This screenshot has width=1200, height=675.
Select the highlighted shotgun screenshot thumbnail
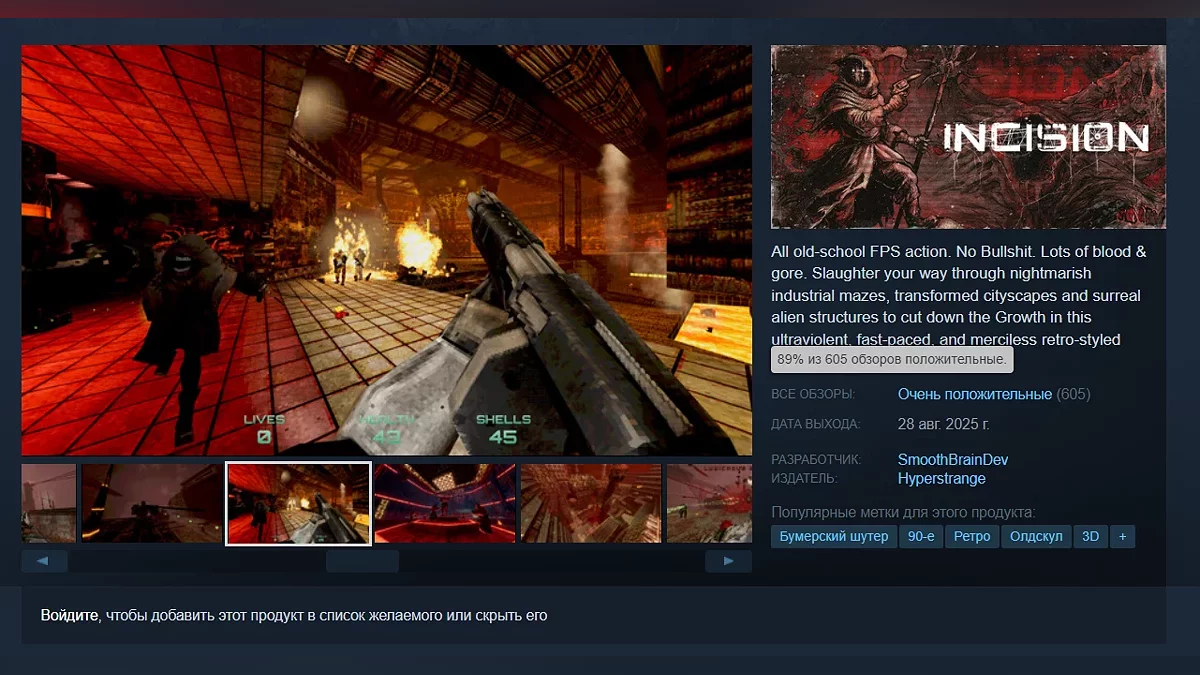coord(298,503)
